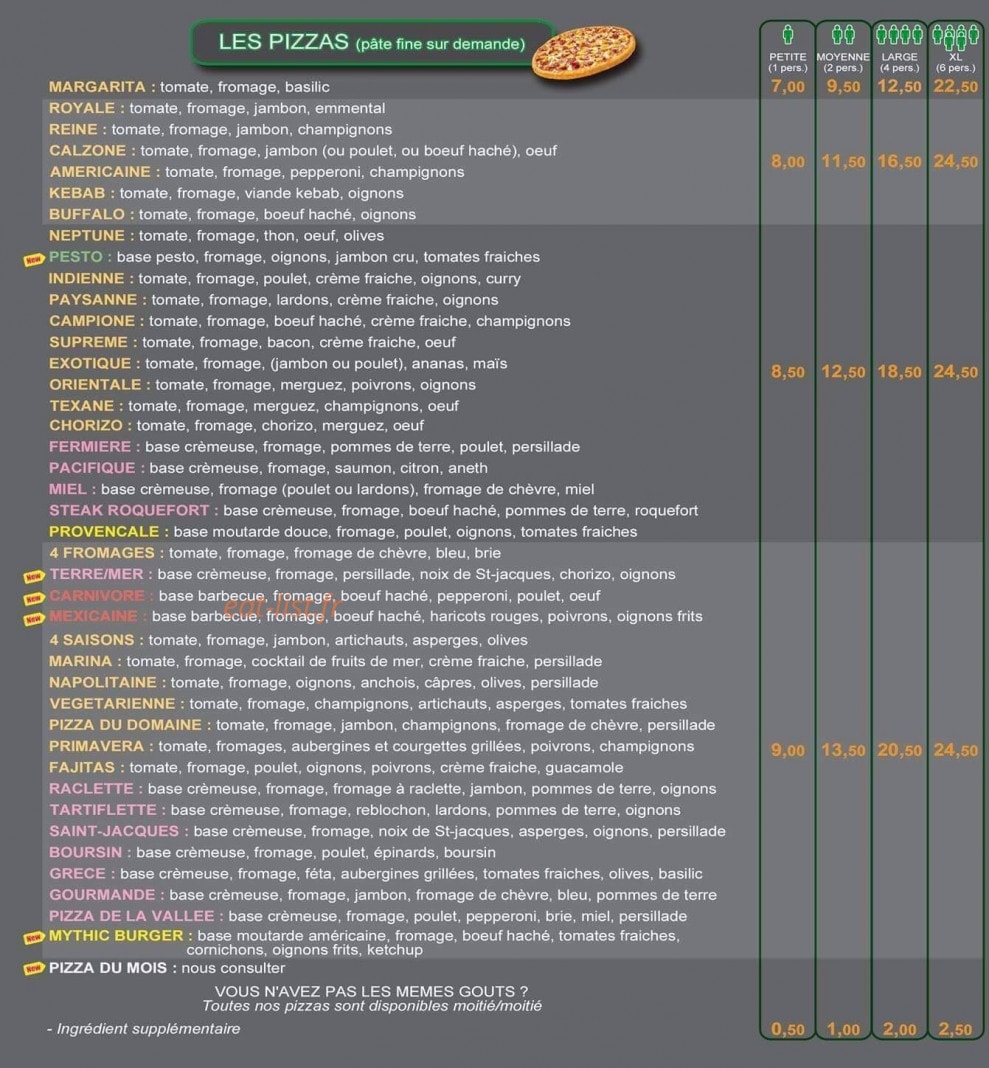Click the 4 SAISONS pizza name
Viewport: 989px width, 1068px height.
coord(91,640)
